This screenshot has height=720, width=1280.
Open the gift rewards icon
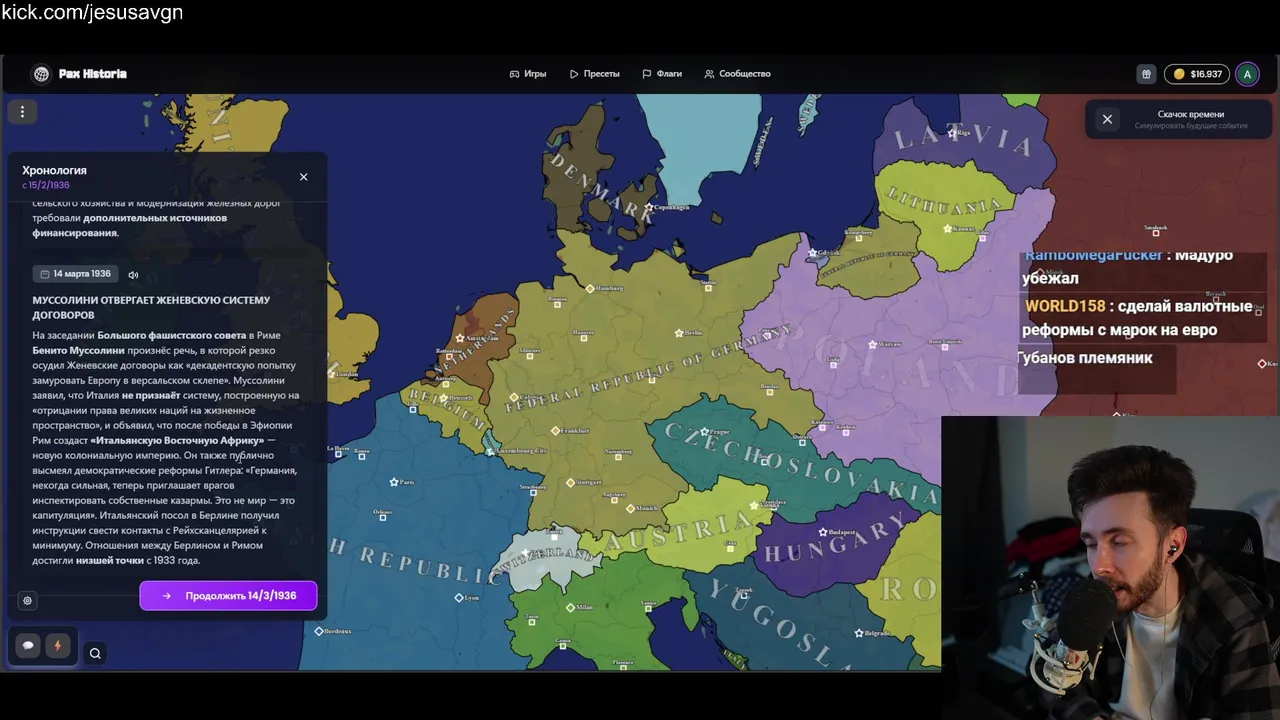tap(1146, 74)
